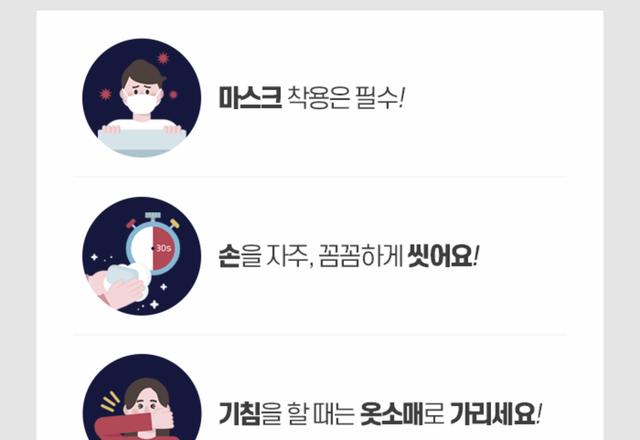Click the text 을 할 때는

(x=308, y=413)
